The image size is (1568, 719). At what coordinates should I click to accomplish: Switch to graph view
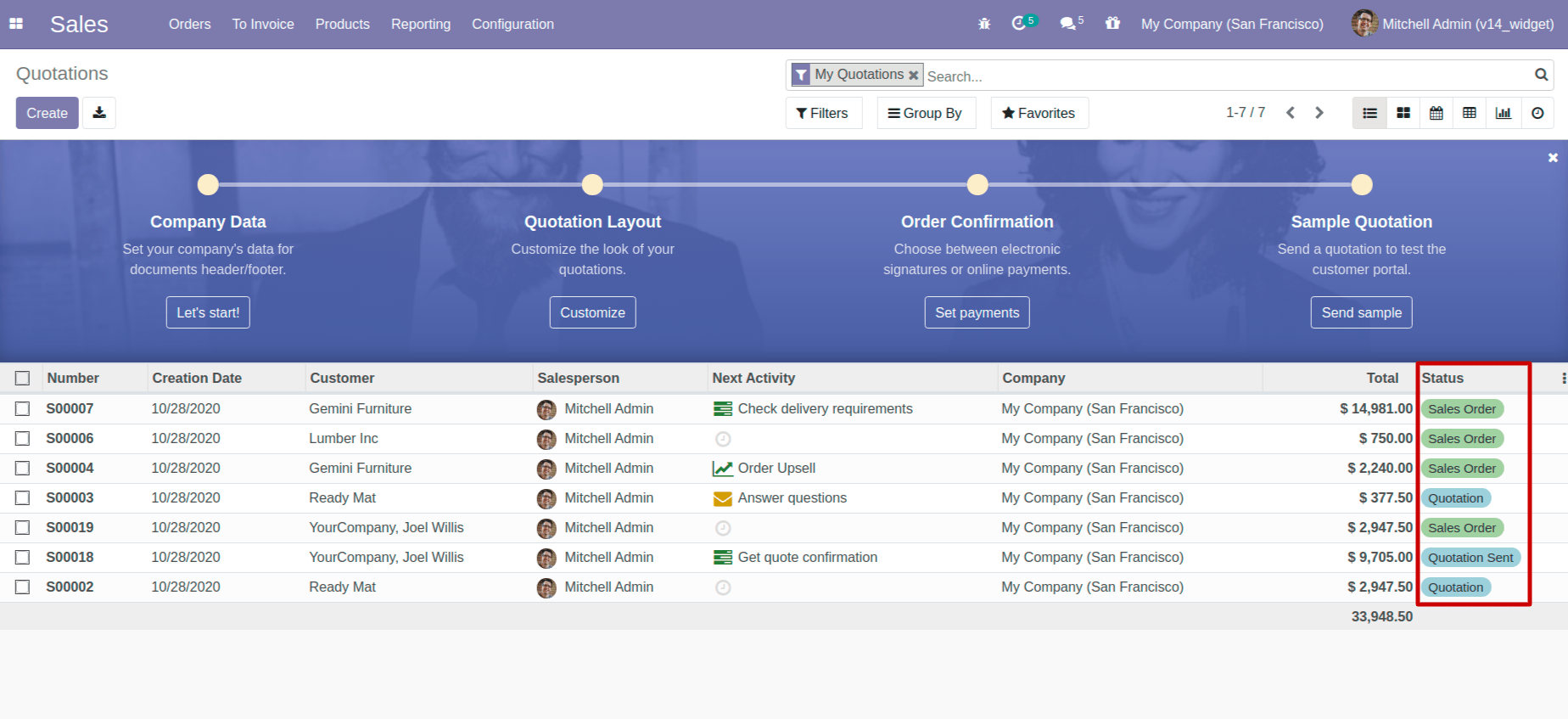pos(1504,113)
